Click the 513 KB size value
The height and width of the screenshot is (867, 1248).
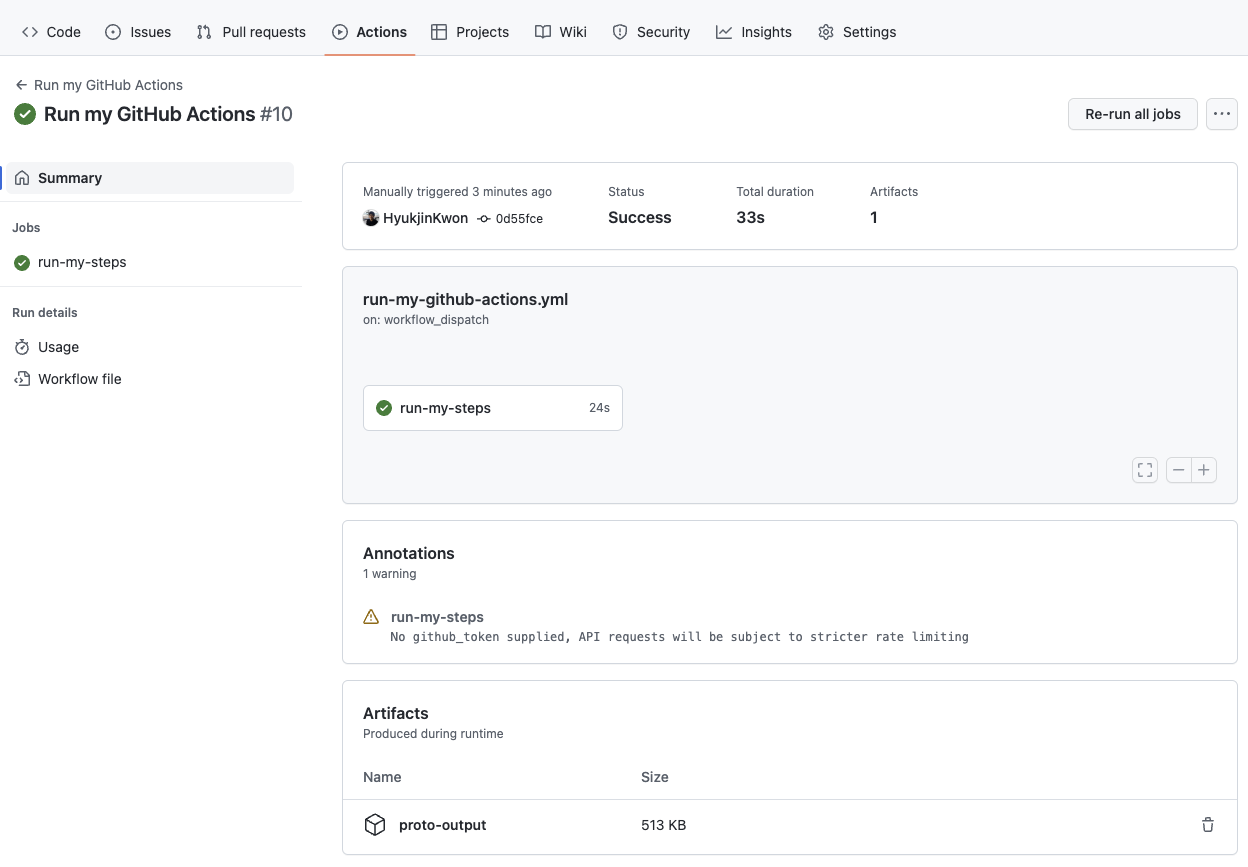[x=663, y=825]
